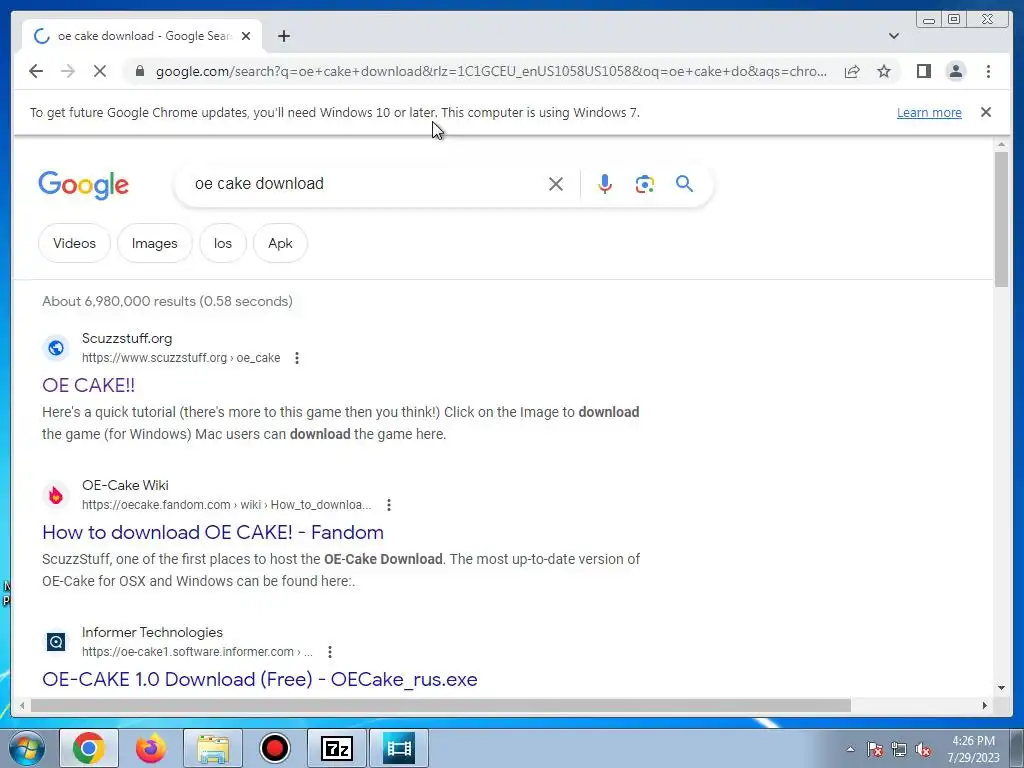Screen dimensions: 1024x768
Task: Open options for Scuzzstuff.org result
Action: (x=297, y=358)
